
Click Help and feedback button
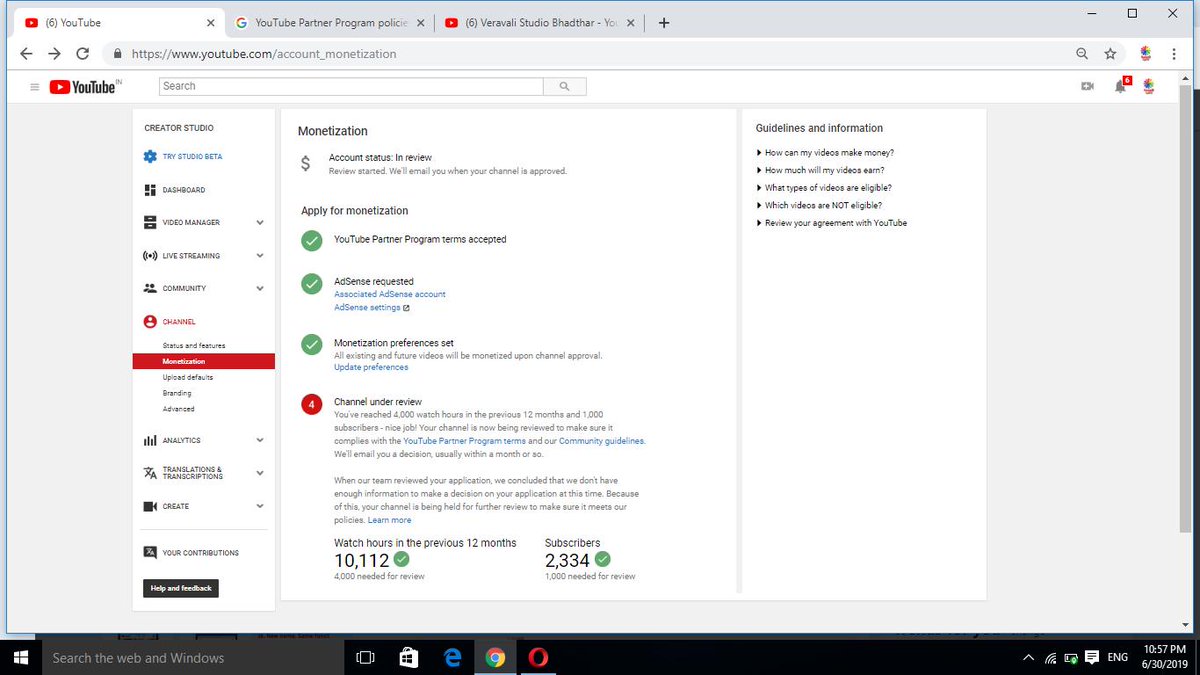click(181, 588)
